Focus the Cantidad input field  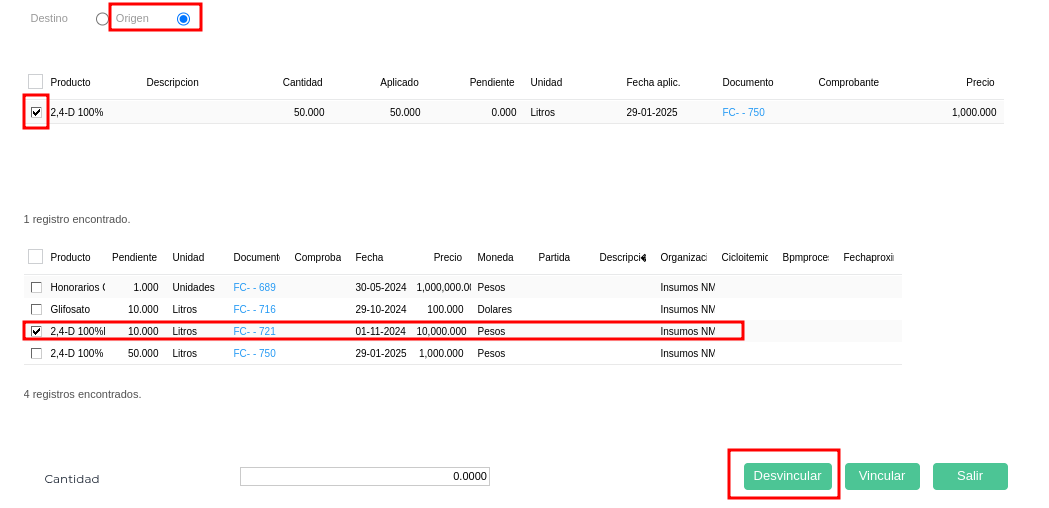364,476
